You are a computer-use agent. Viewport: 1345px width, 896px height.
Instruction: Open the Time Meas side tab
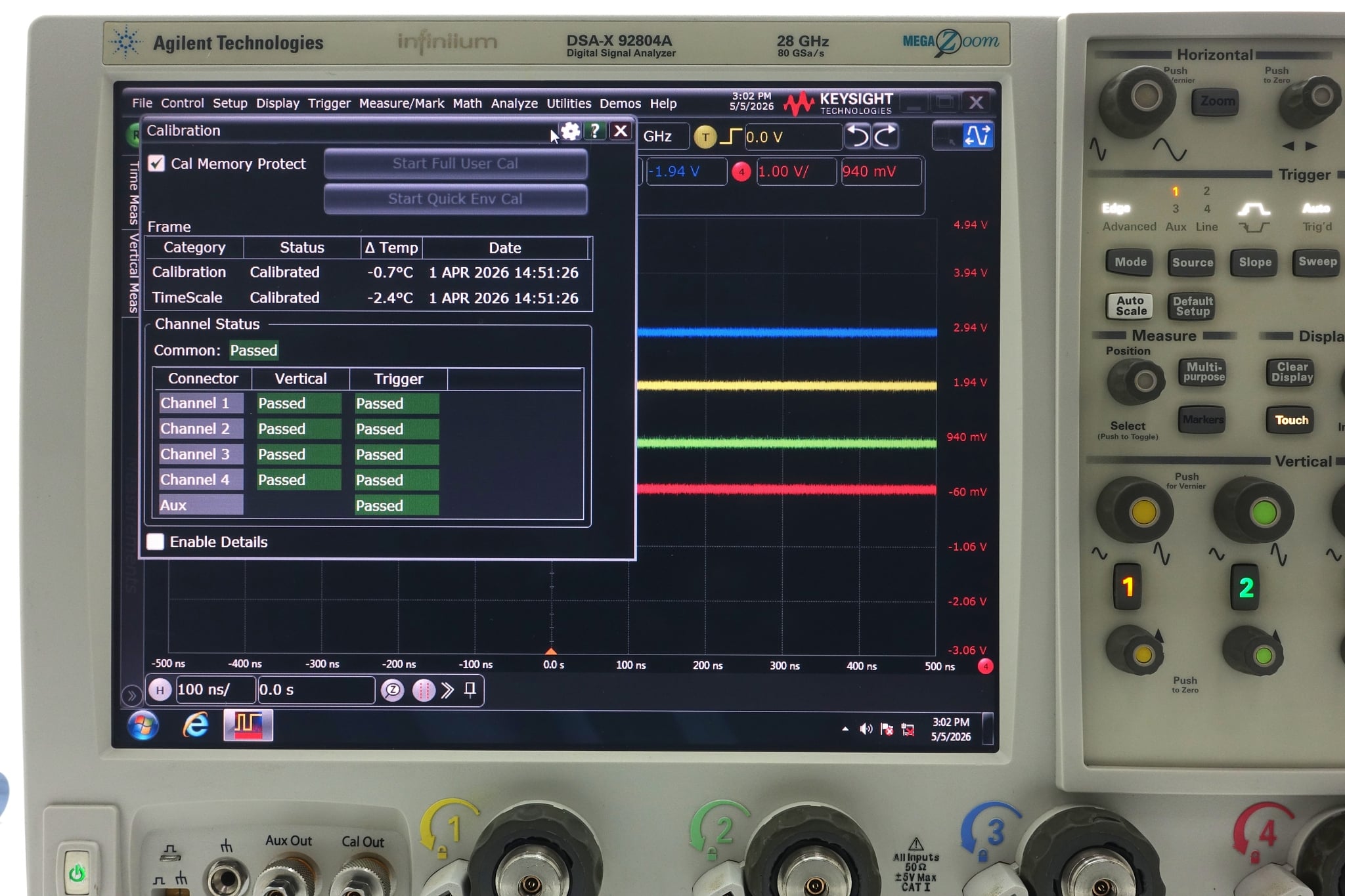click(133, 192)
